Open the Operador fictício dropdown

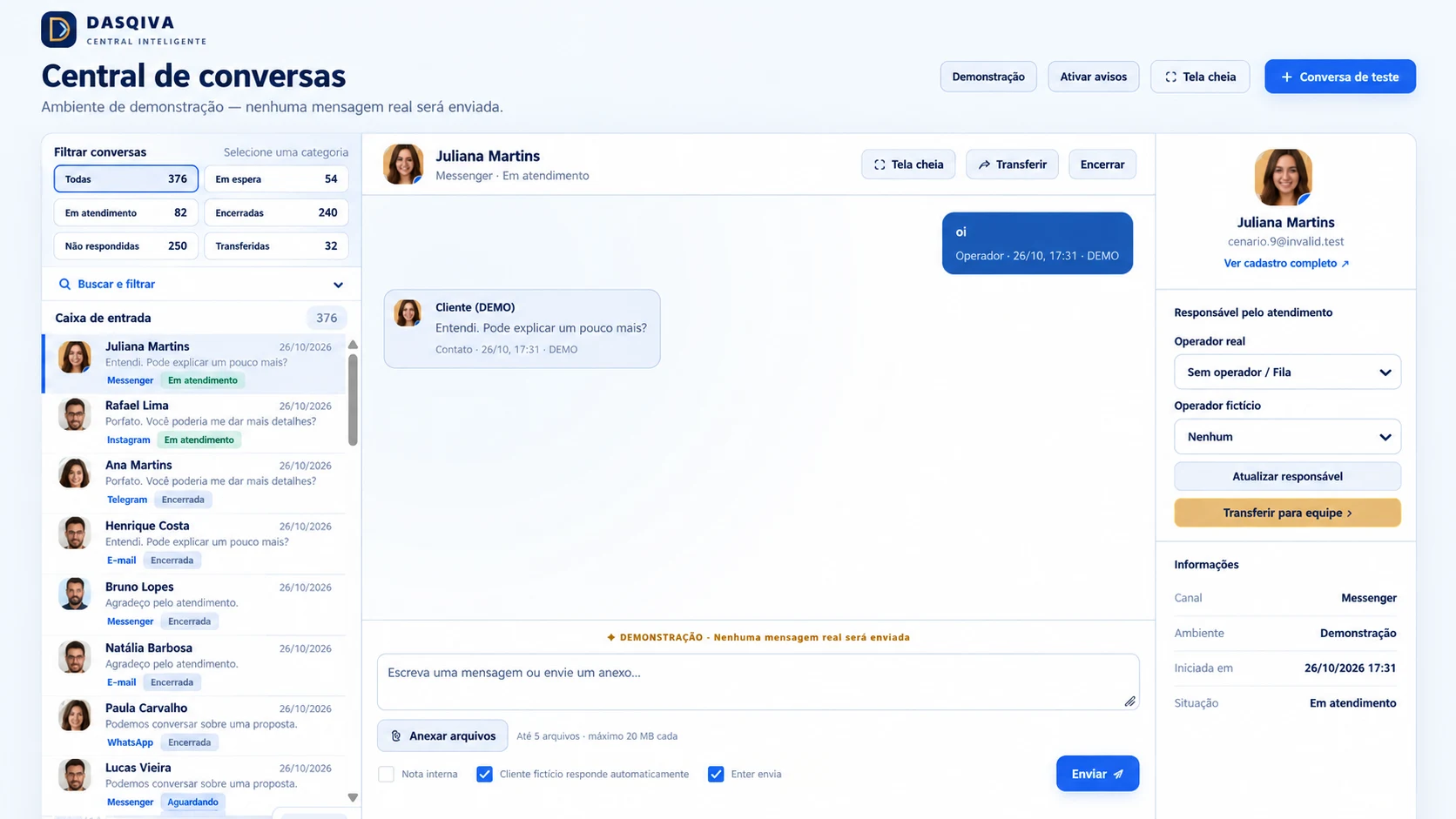tap(1287, 437)
